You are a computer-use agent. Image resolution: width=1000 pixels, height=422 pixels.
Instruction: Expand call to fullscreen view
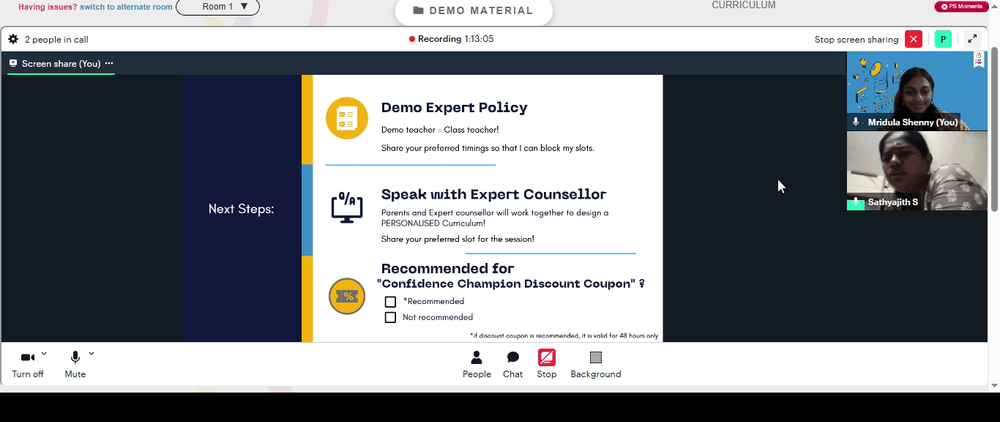972,40
